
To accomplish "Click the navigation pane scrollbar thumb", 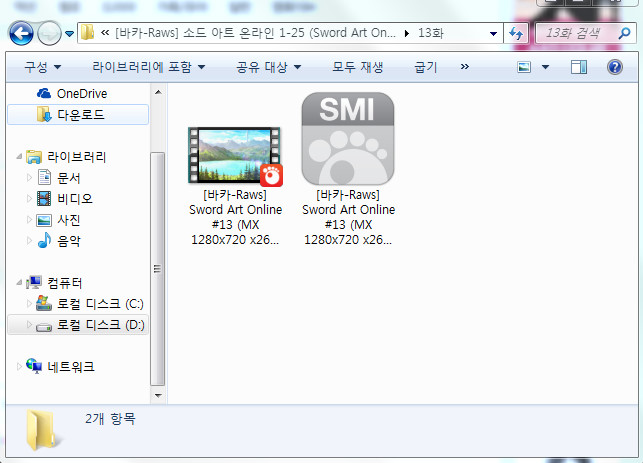I will pos(158,269).
